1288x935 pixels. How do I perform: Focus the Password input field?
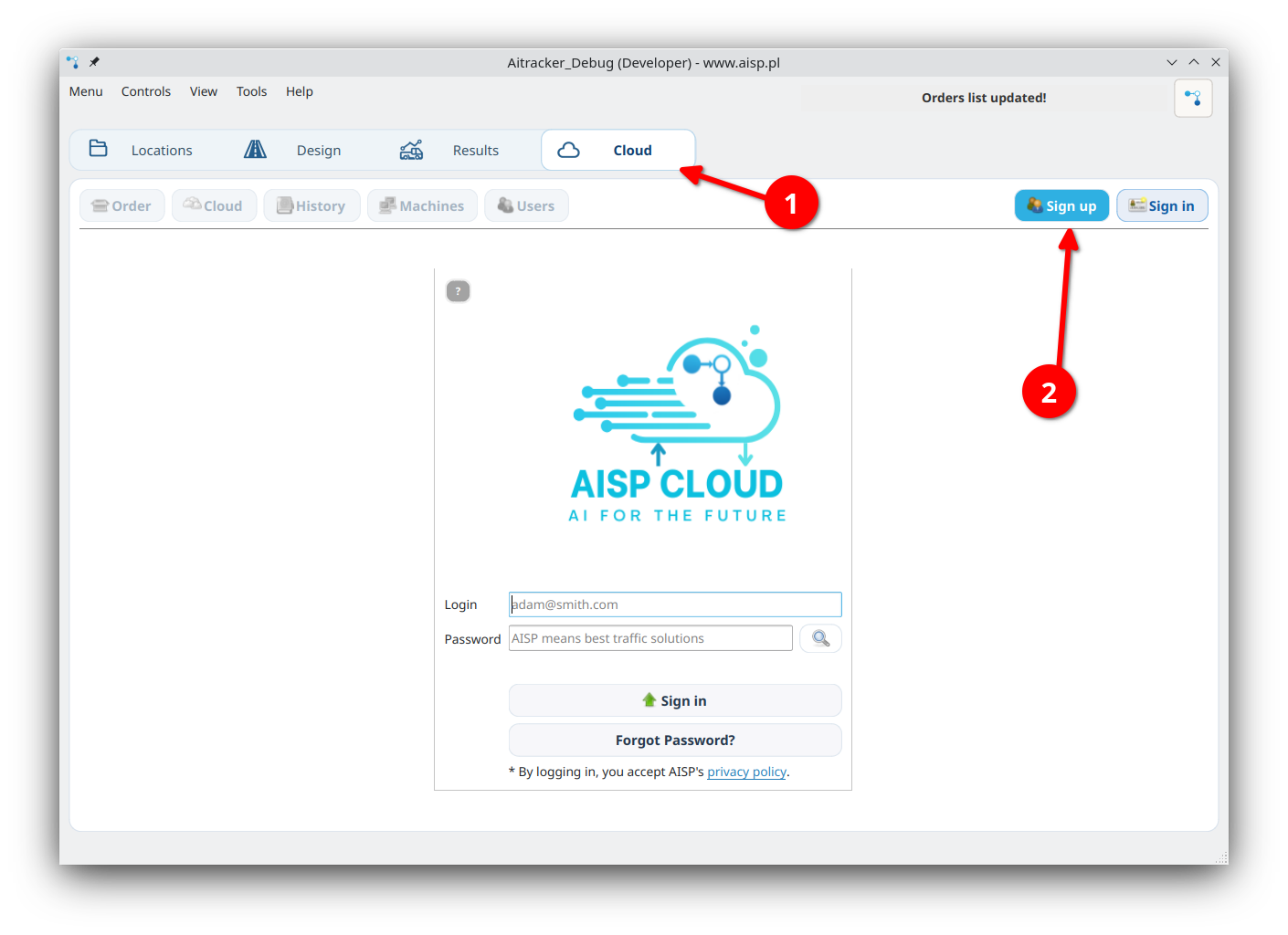tap(650, 638)
